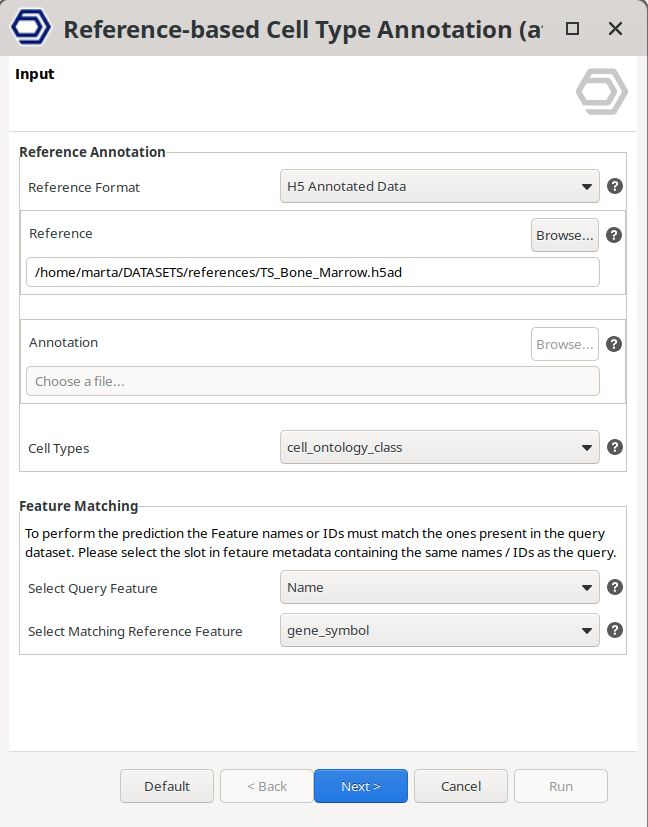Reset settings with the Default button

pyautogui.click(x=167, y=786)
